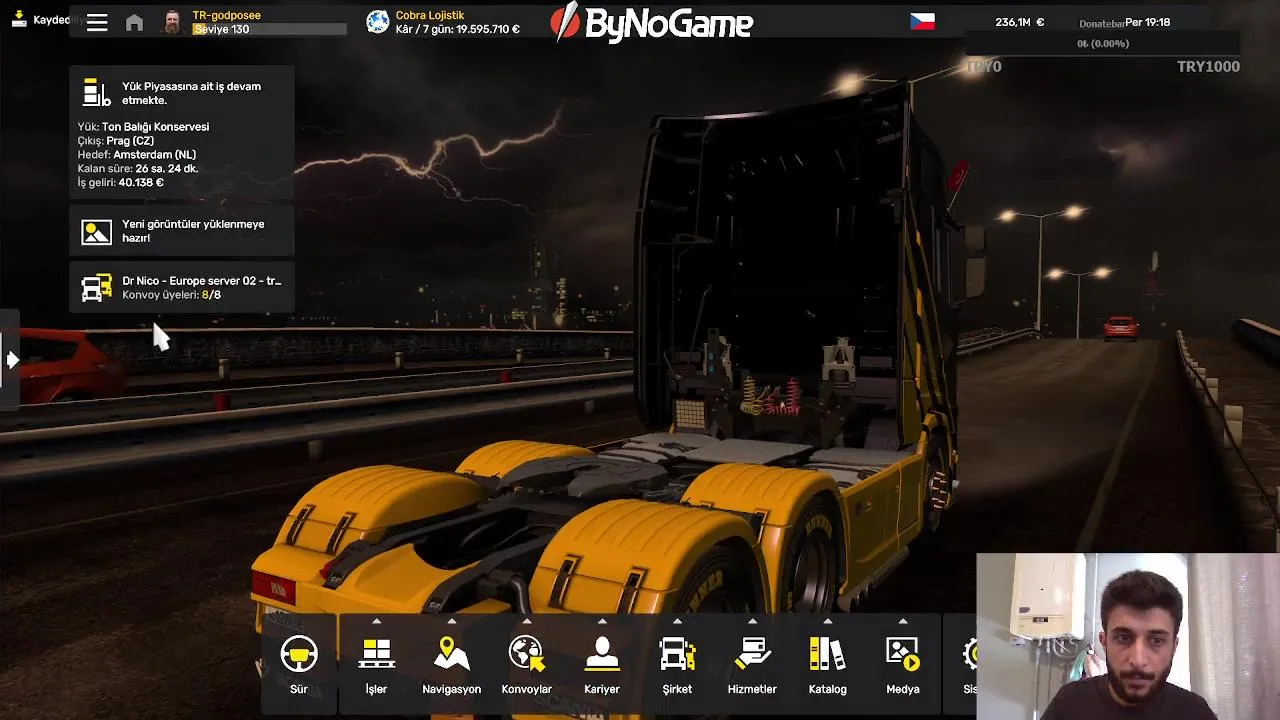The image size is (1280, 720).
Task: Click the TRY1000 donation goal label
Action: (x=1208, y=66)
